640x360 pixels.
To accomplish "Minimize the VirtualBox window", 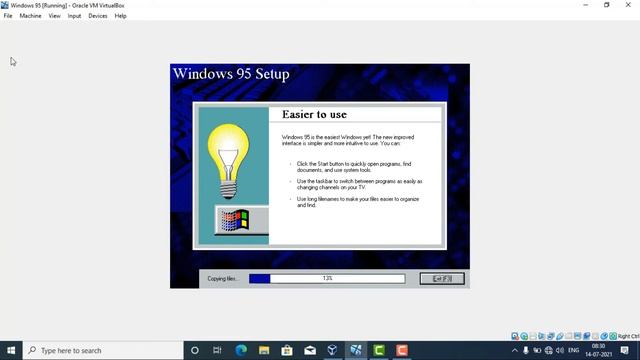I will pos(586,5).
